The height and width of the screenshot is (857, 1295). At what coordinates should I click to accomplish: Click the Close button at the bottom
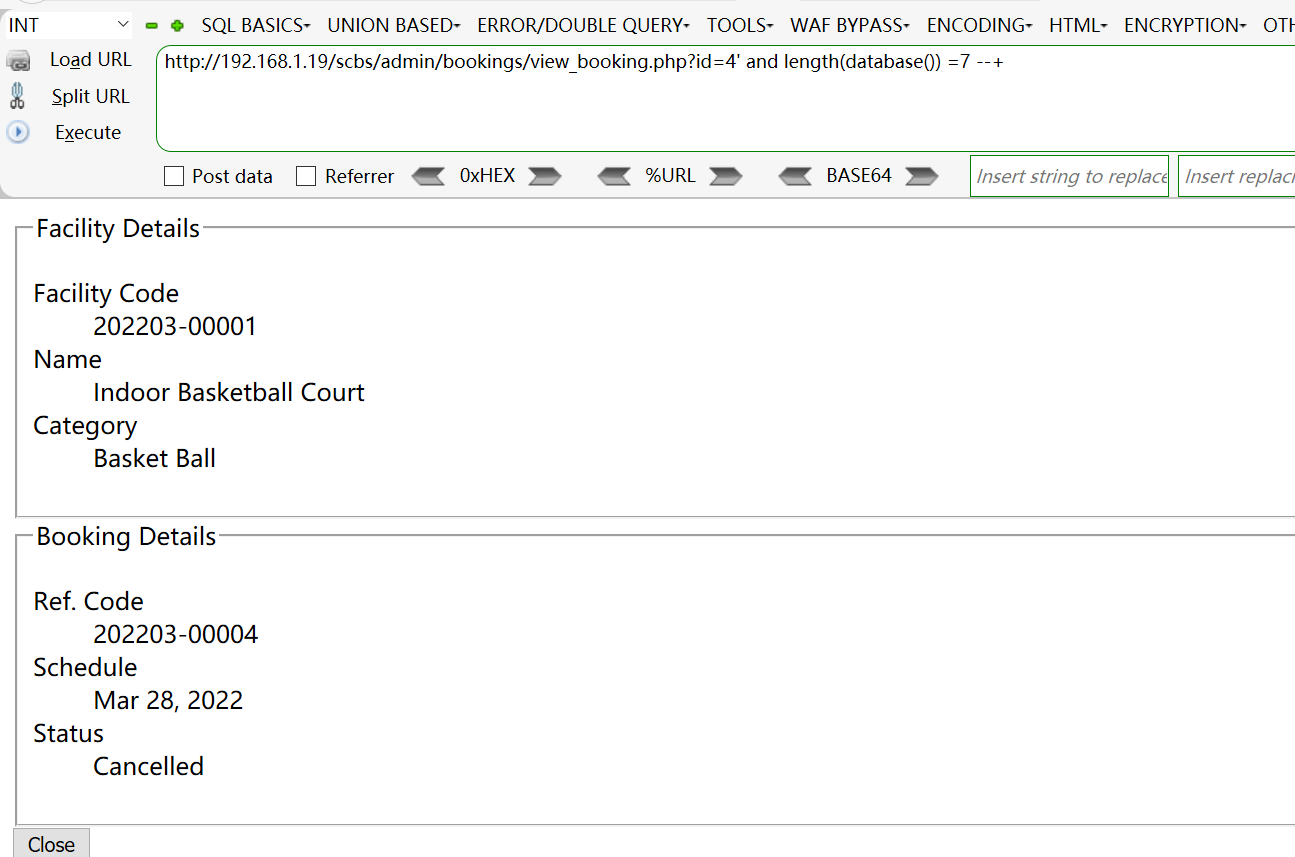51,844
